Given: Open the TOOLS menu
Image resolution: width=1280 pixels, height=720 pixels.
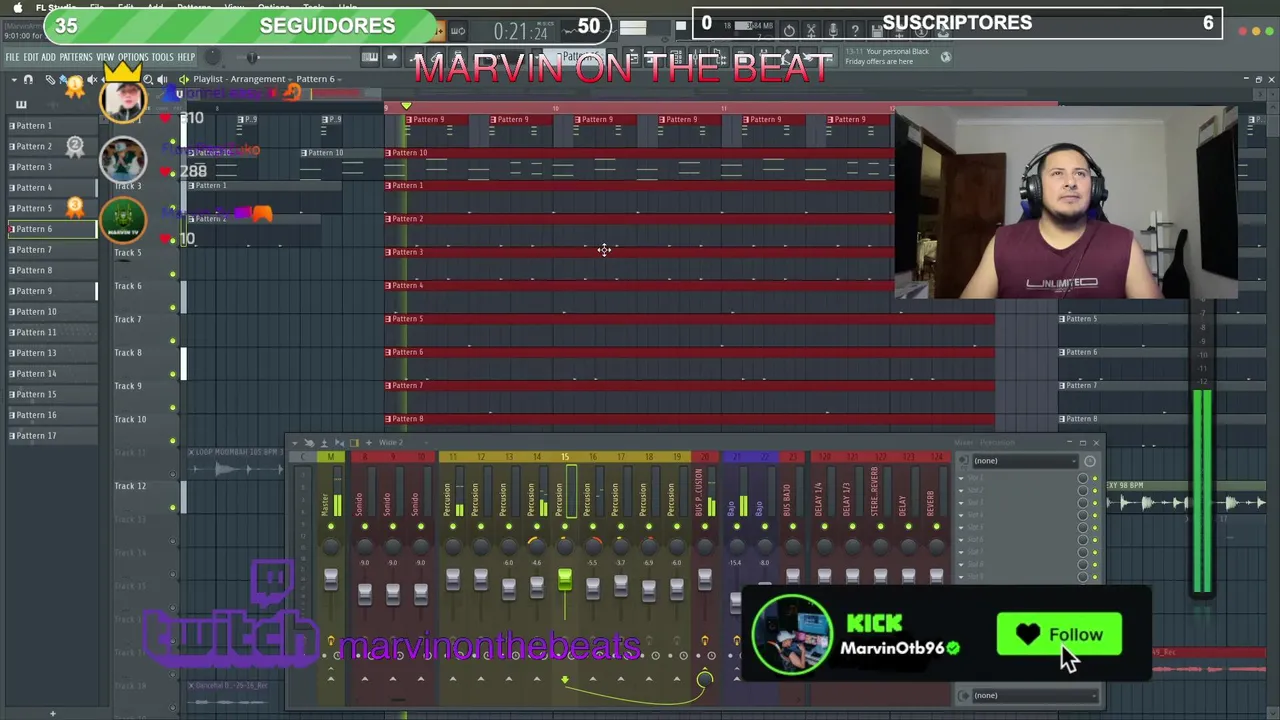Looking at the screenshot, I should coord(162,57).
